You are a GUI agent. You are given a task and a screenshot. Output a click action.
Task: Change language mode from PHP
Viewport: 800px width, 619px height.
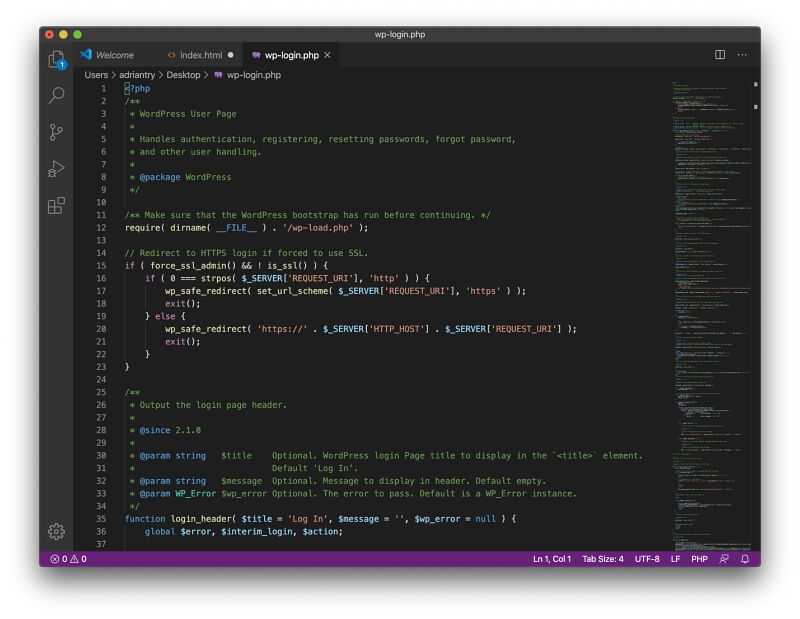point(699,559)
